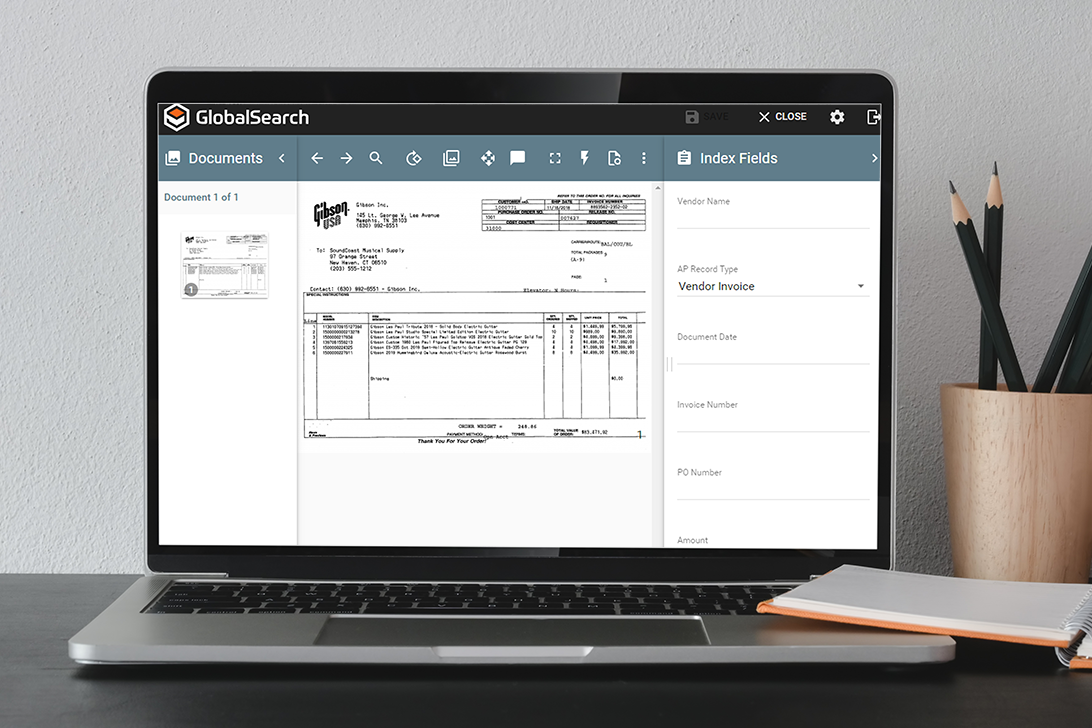Open the page thumbnails view

point(451,158)
